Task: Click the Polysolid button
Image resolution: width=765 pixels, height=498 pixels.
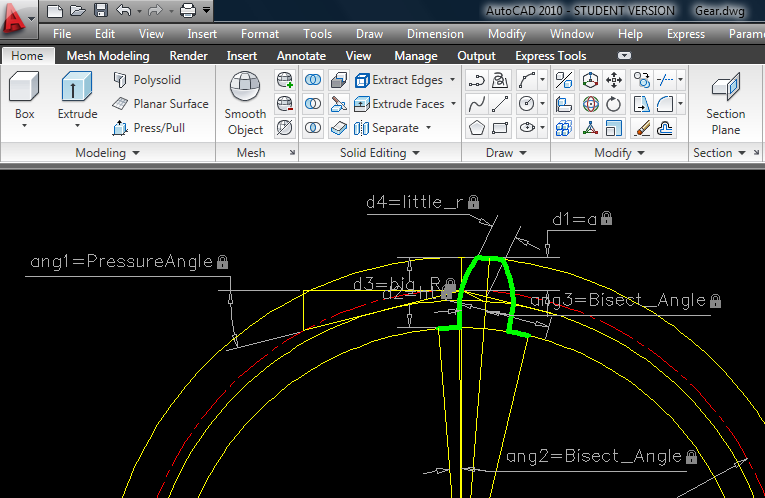Action: tap(147, 80)
